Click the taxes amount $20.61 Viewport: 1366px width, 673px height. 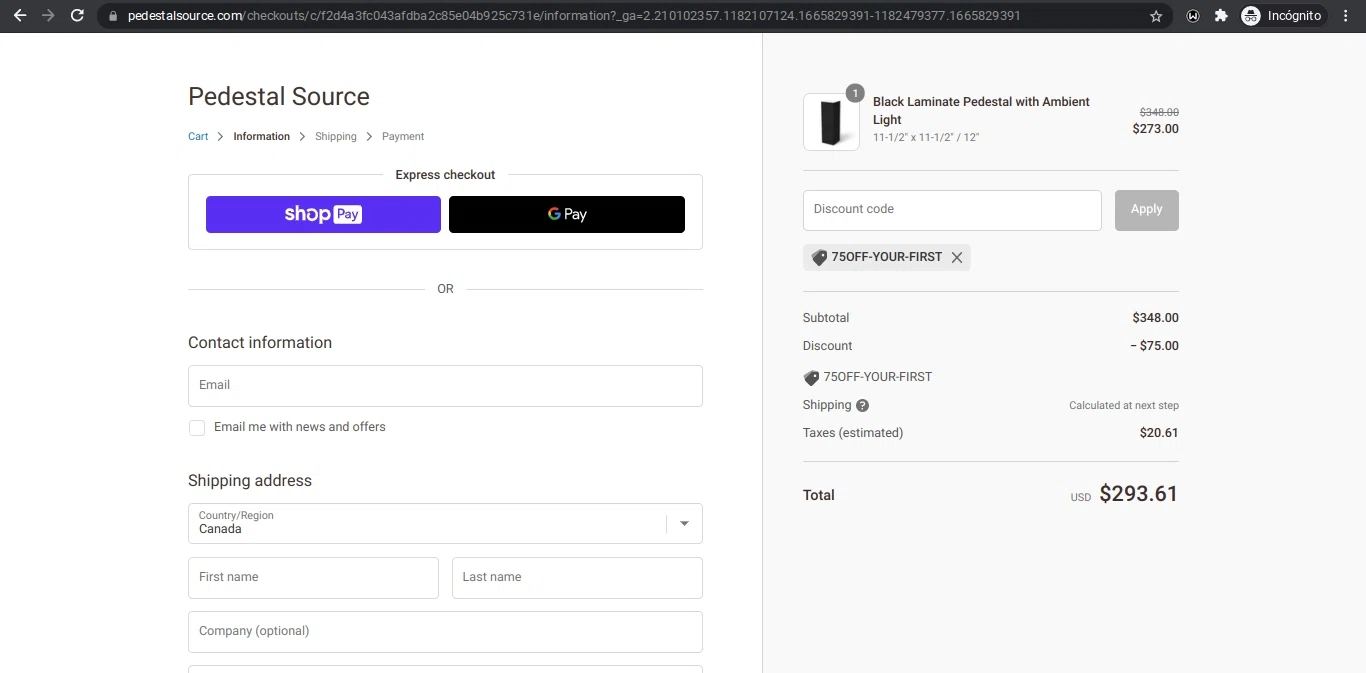1159,433
